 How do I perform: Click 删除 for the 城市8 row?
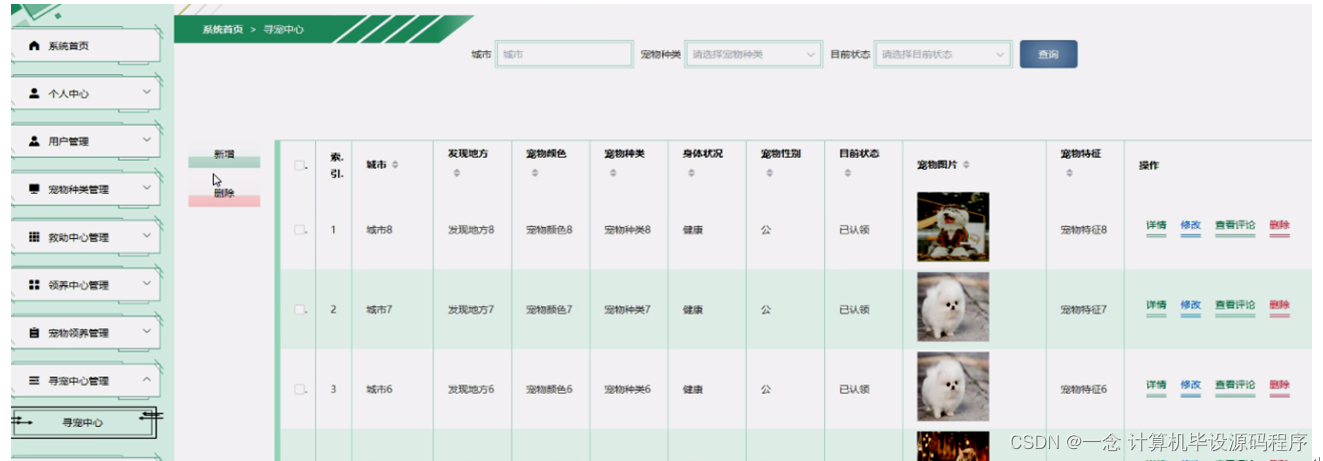(1279, 226)
